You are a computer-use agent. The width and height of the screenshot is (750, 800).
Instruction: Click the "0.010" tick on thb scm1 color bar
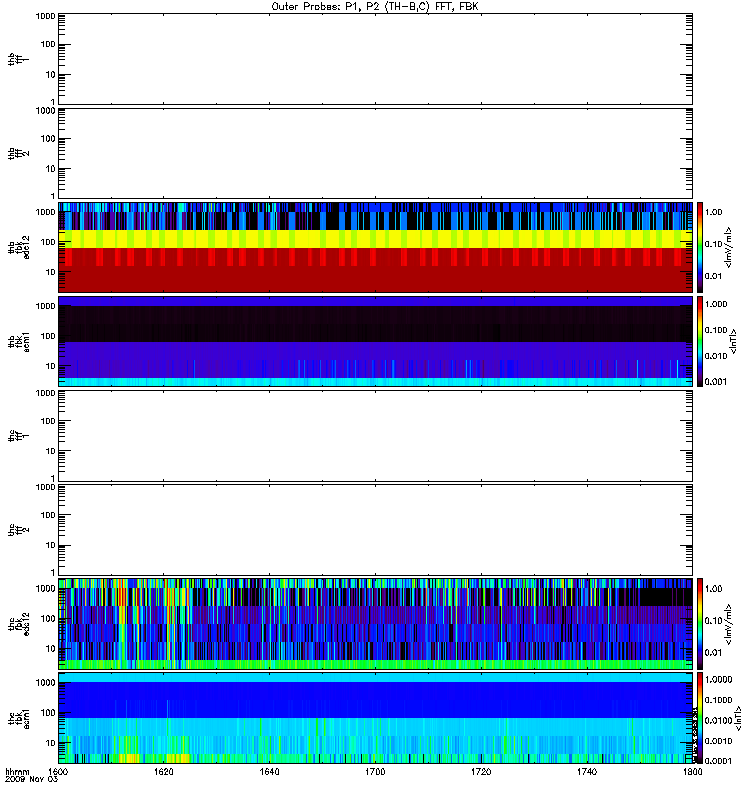(716, 356)
